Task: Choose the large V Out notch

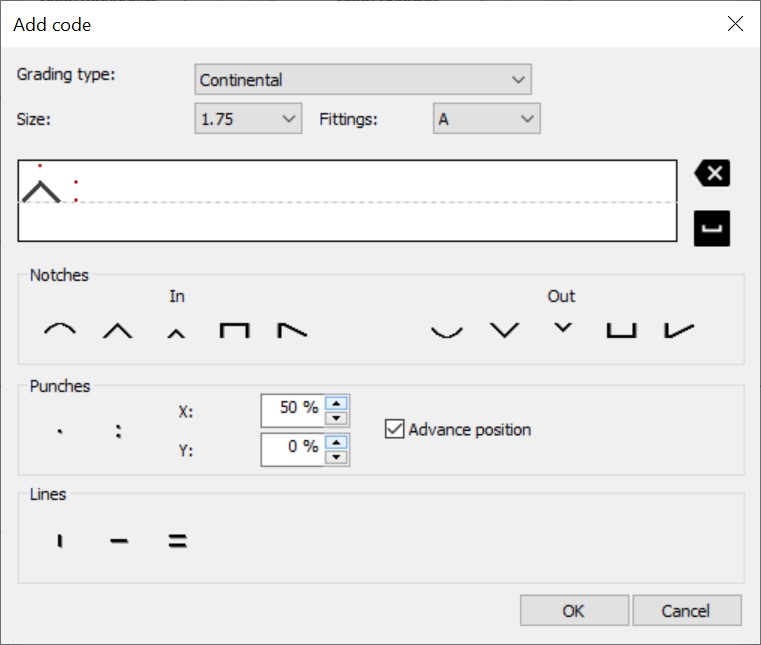Action: [505, 330]
